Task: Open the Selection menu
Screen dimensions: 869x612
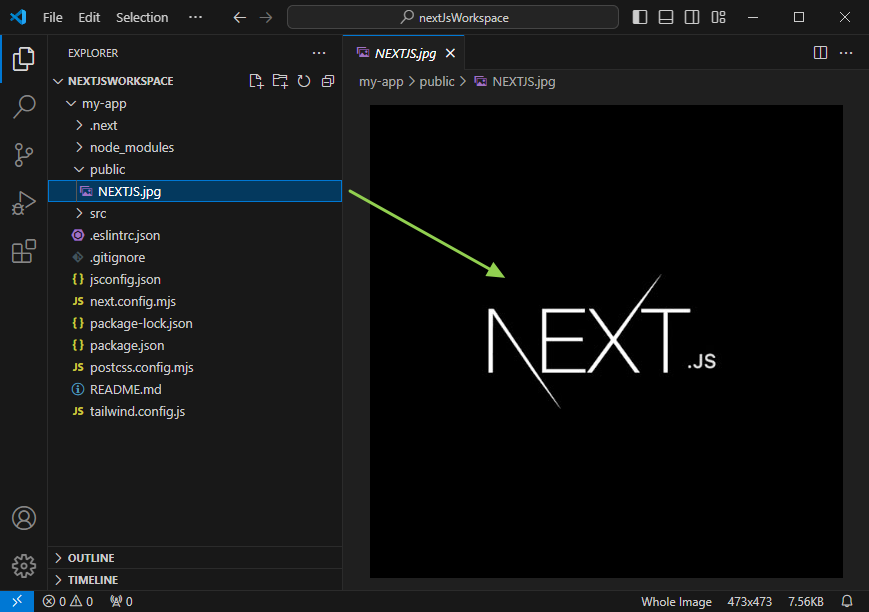Action: [x=142, y=18]
